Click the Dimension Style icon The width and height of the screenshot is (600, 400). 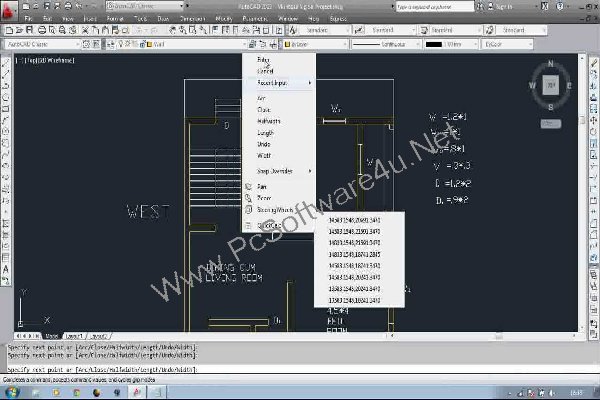point(359,30)
